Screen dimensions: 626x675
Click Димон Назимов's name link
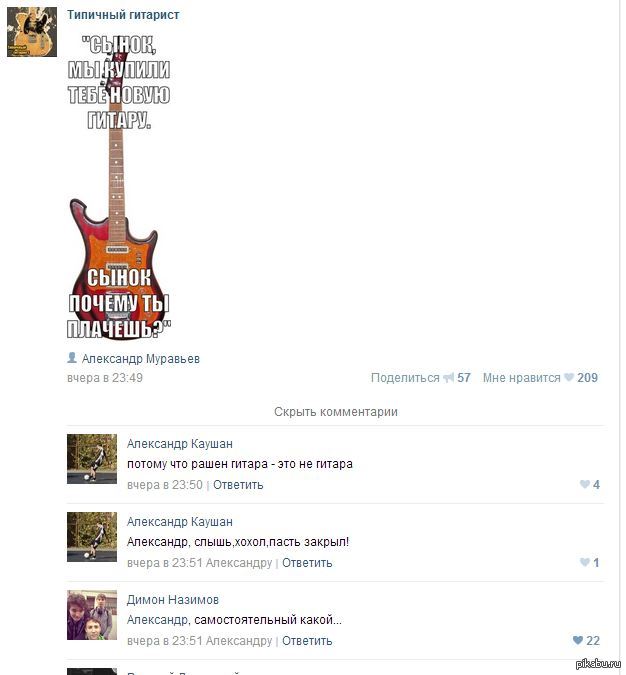point(173,599)
